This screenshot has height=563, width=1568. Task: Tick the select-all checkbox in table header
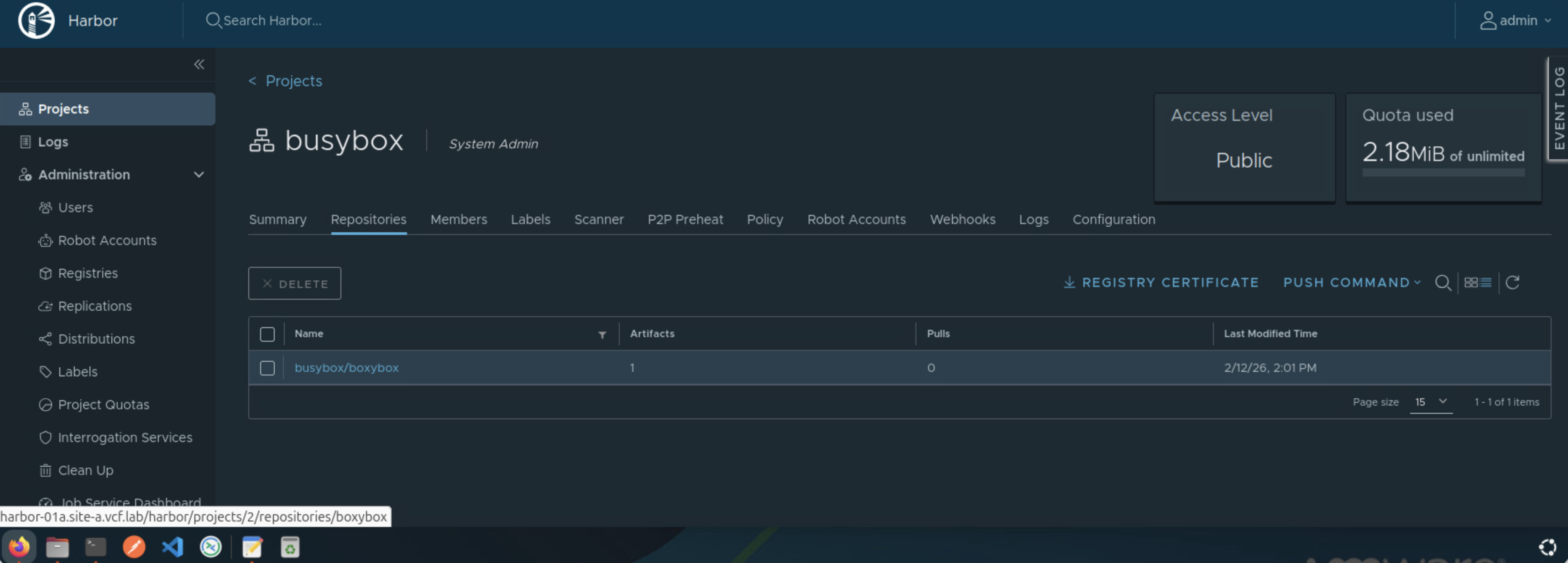(267, 334)
